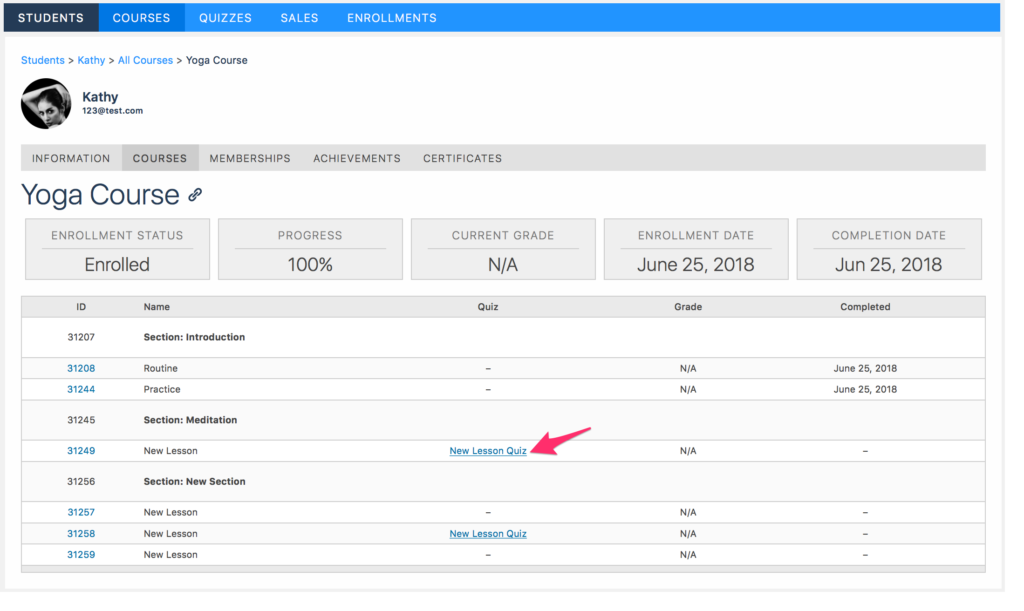1024x611 pixels.
Task: View the Achievements sub-tab
Action: point(357,158)
